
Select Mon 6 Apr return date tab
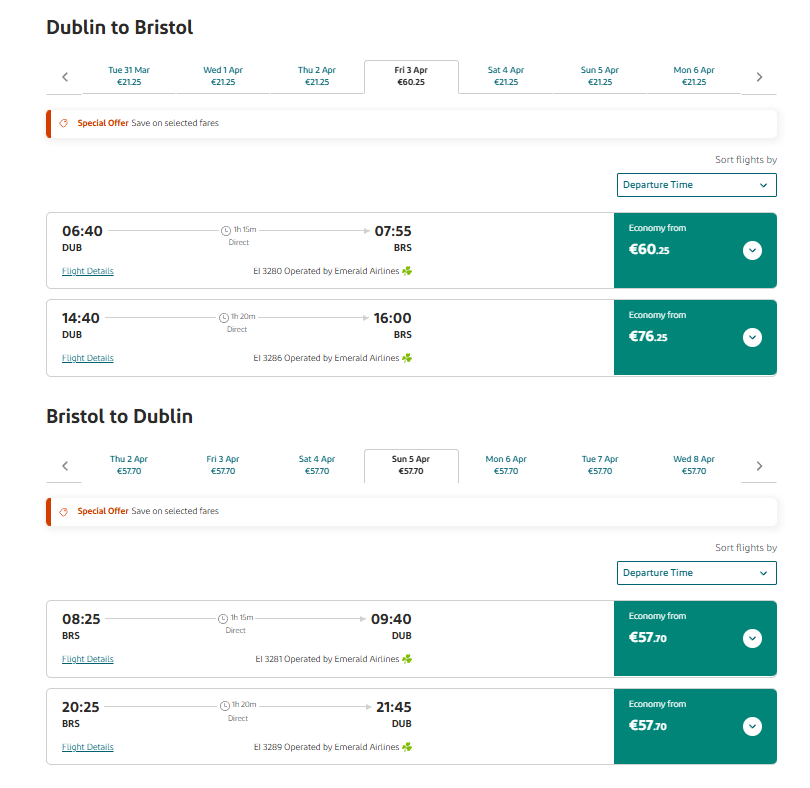[x=506, y=465]
